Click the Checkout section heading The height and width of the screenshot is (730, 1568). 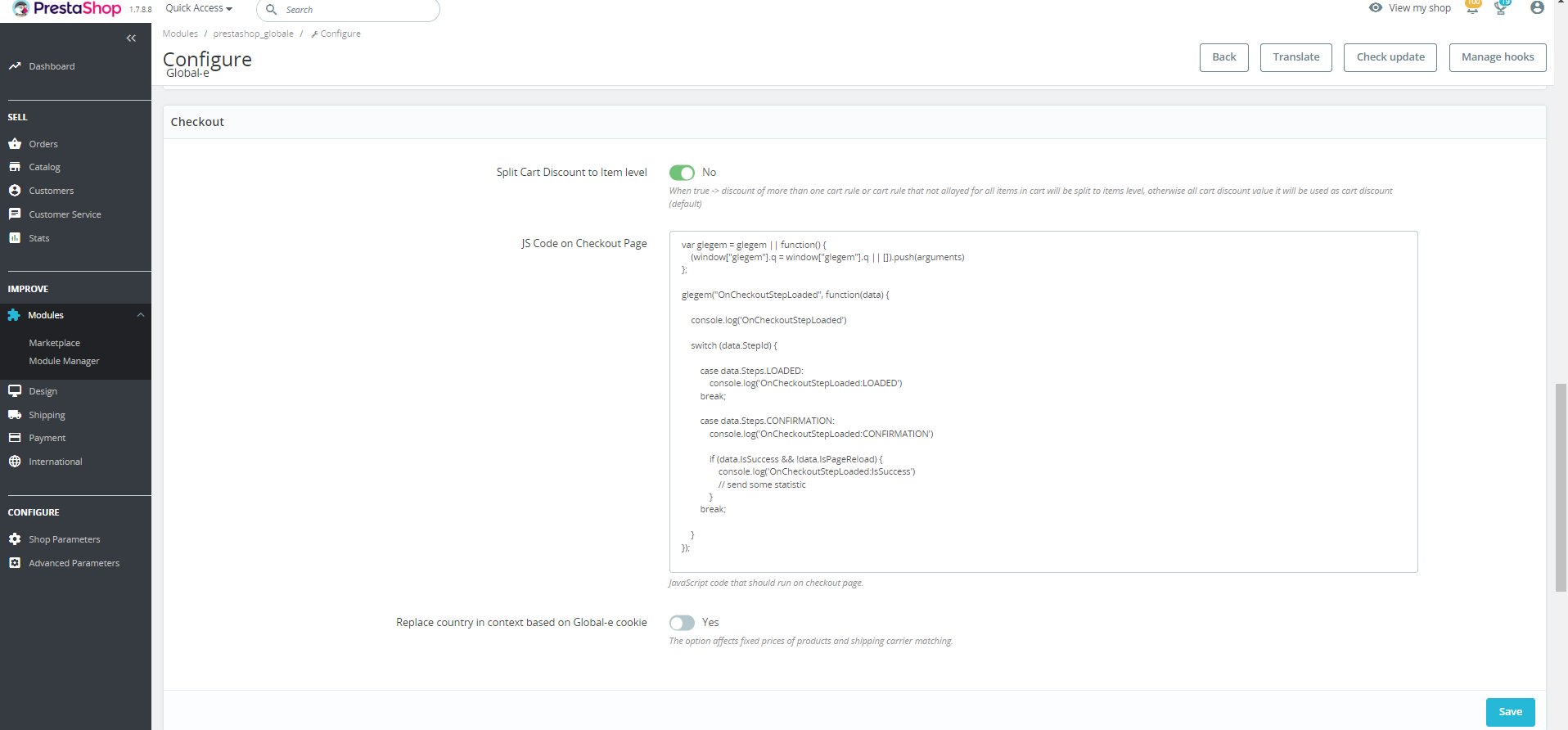pyautogui.click(x=197, y=122)
